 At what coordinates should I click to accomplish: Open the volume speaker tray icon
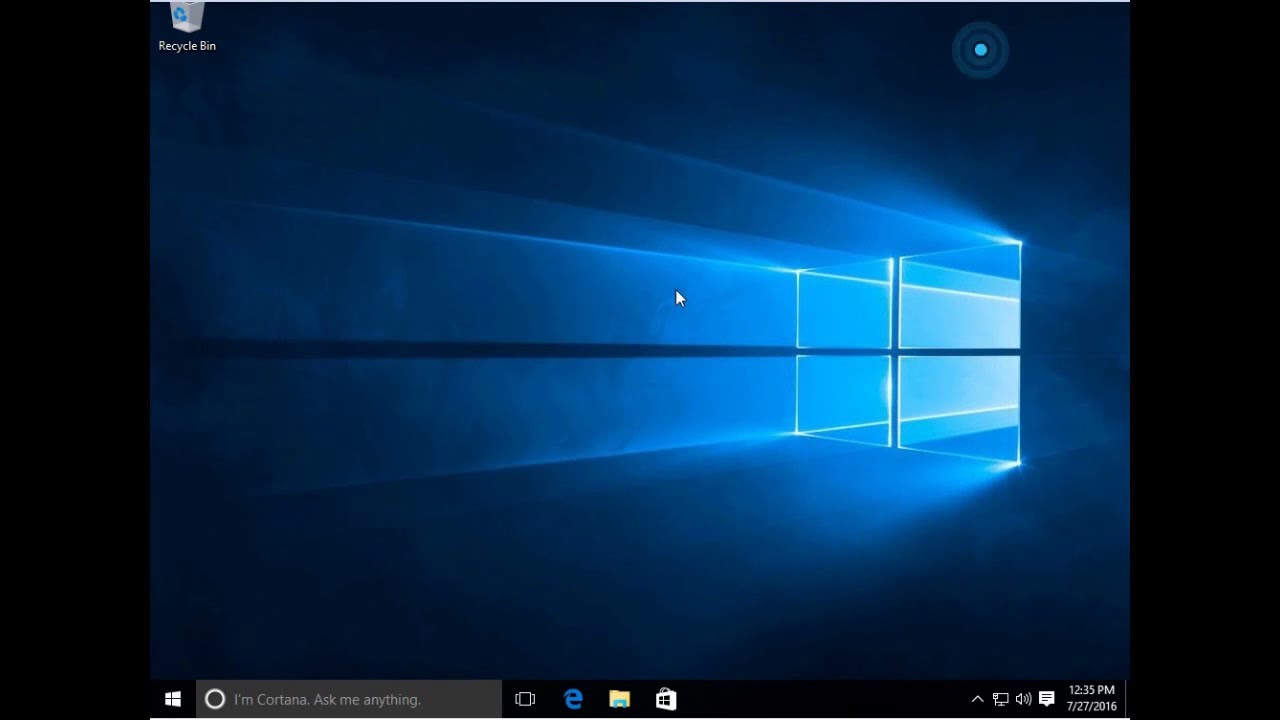pyautogui.click(x=1023, y=699)
